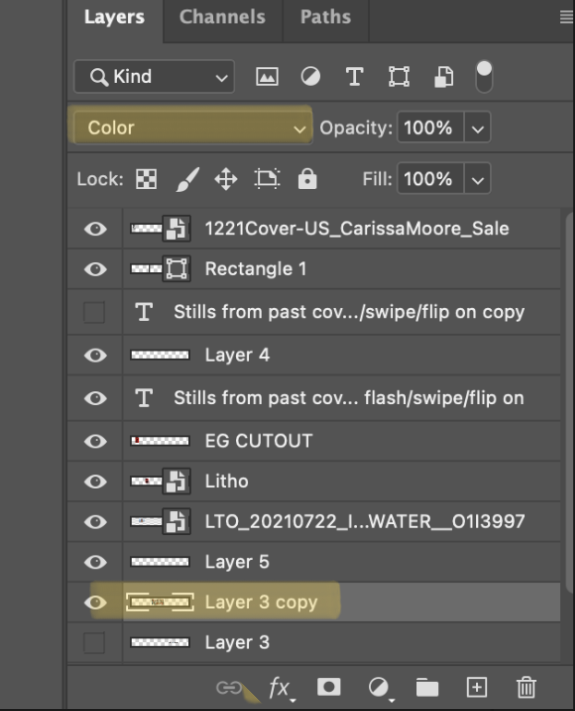Lock image pixels brush icon
Viewport: 575px width, 711px height.
point(187,179)
